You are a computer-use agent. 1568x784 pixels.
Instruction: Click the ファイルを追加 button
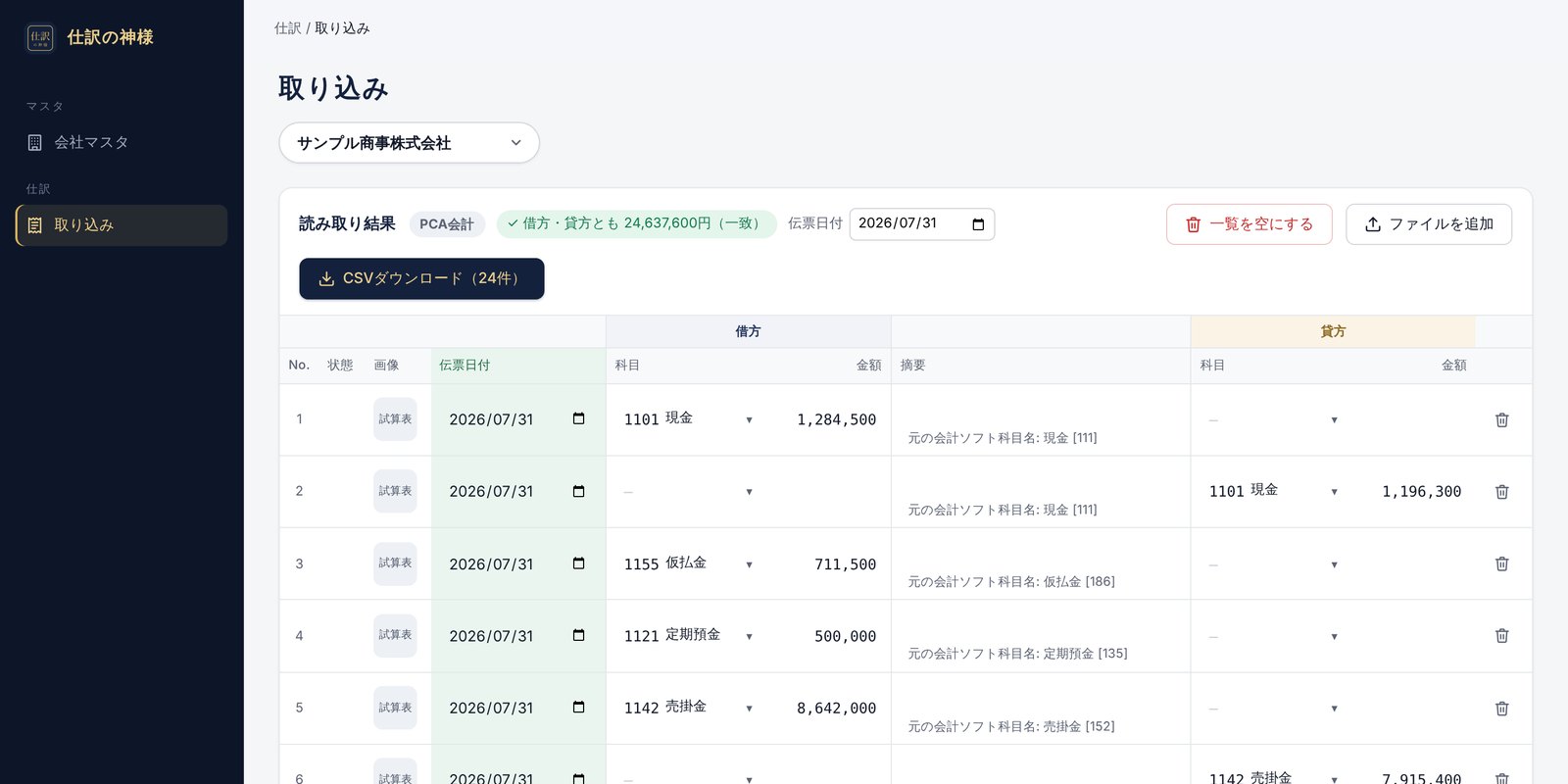point(1428,224)
